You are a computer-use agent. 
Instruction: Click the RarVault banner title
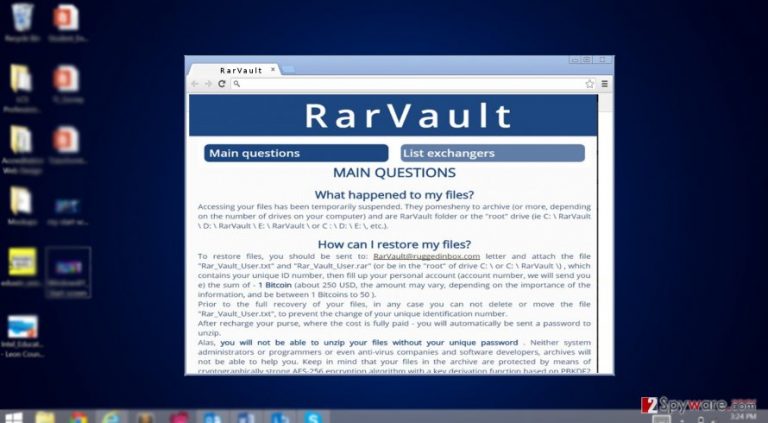408,116
